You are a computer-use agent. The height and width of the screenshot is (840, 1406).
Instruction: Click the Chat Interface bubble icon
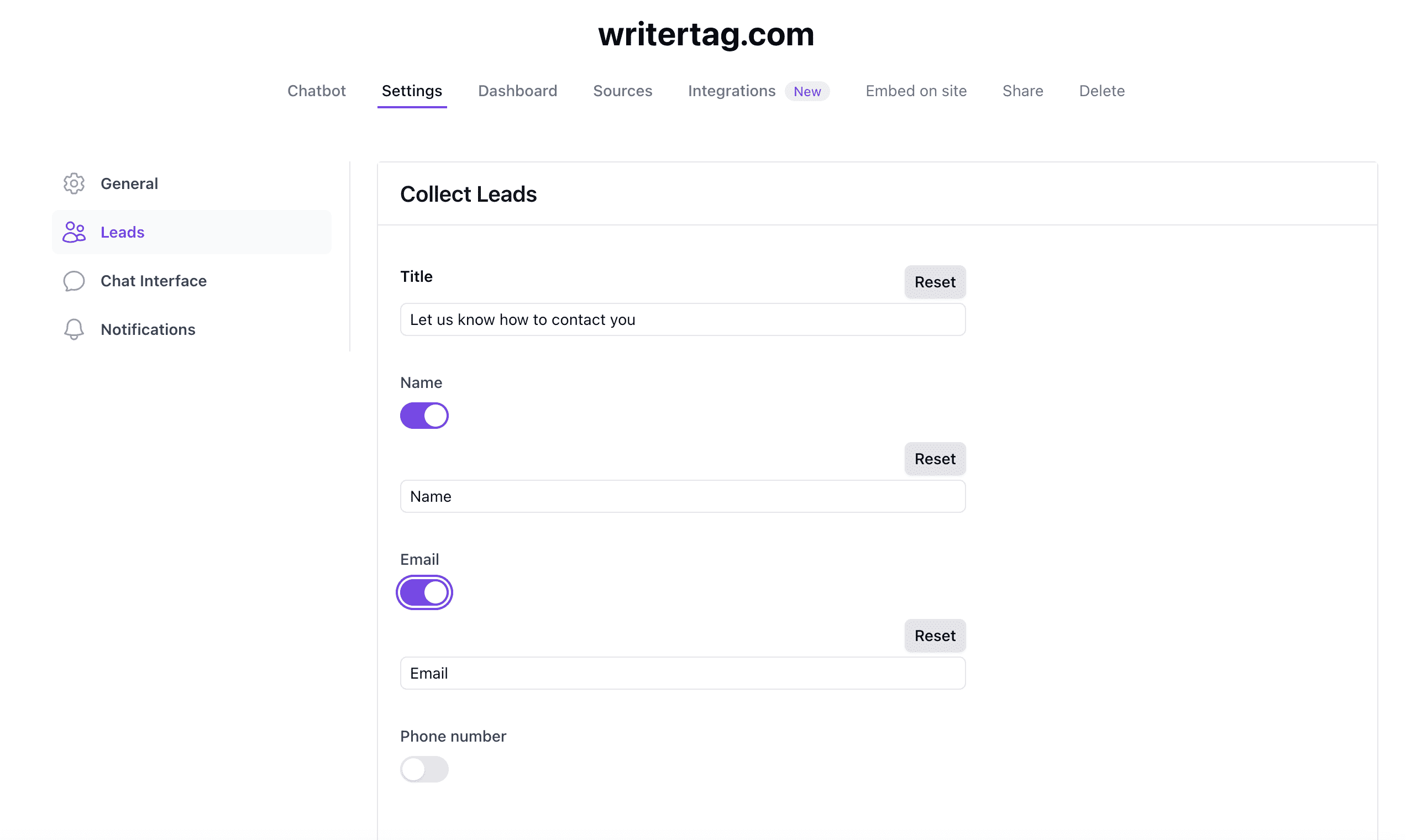pos(74,281)
